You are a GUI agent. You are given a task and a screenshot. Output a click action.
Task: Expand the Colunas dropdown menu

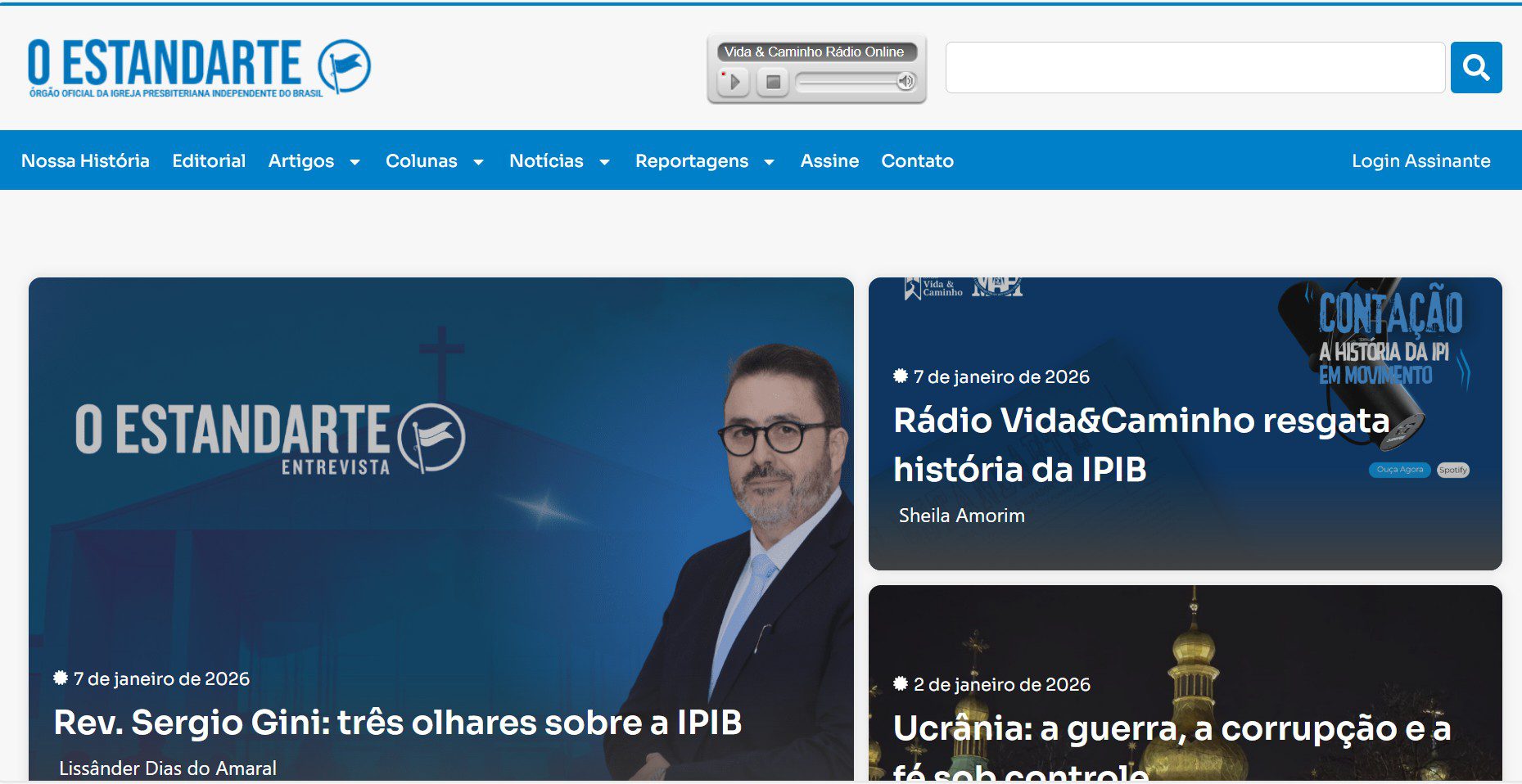478,162
